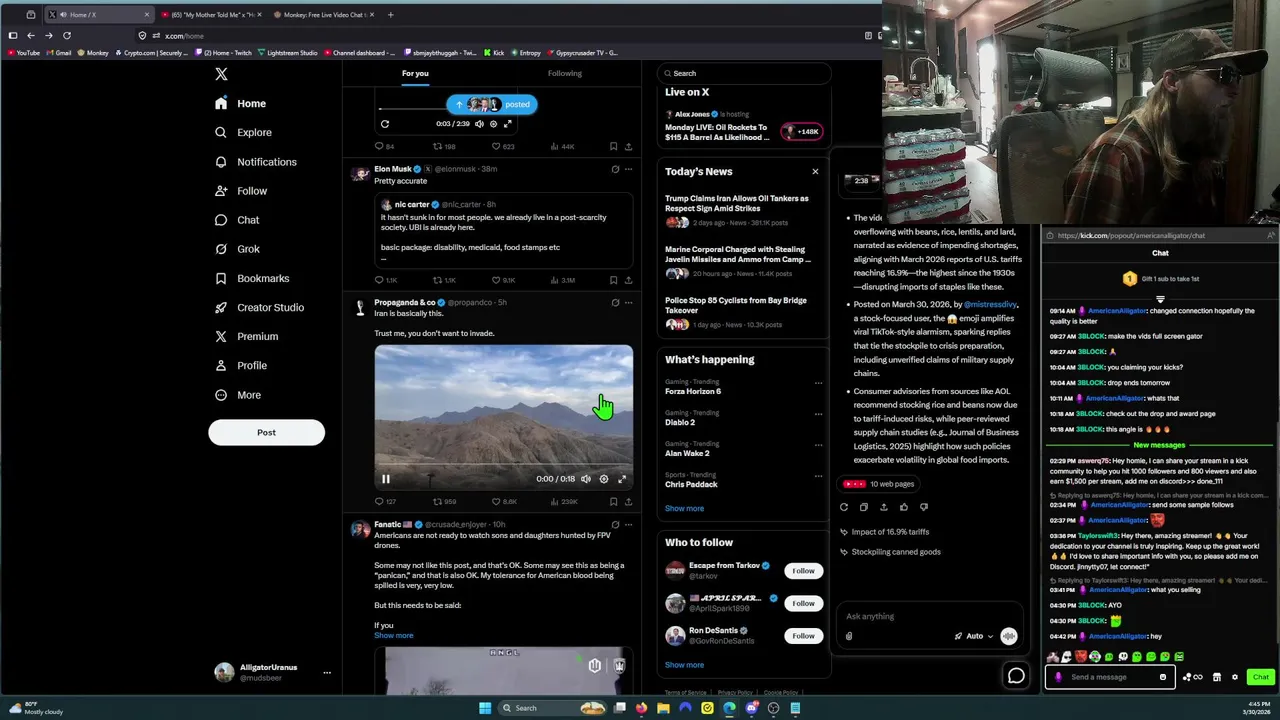Image resolution: width=1280 pixels, height=720 pixels.
Task: Click the blue Post button
Action: tap(266, 433)
